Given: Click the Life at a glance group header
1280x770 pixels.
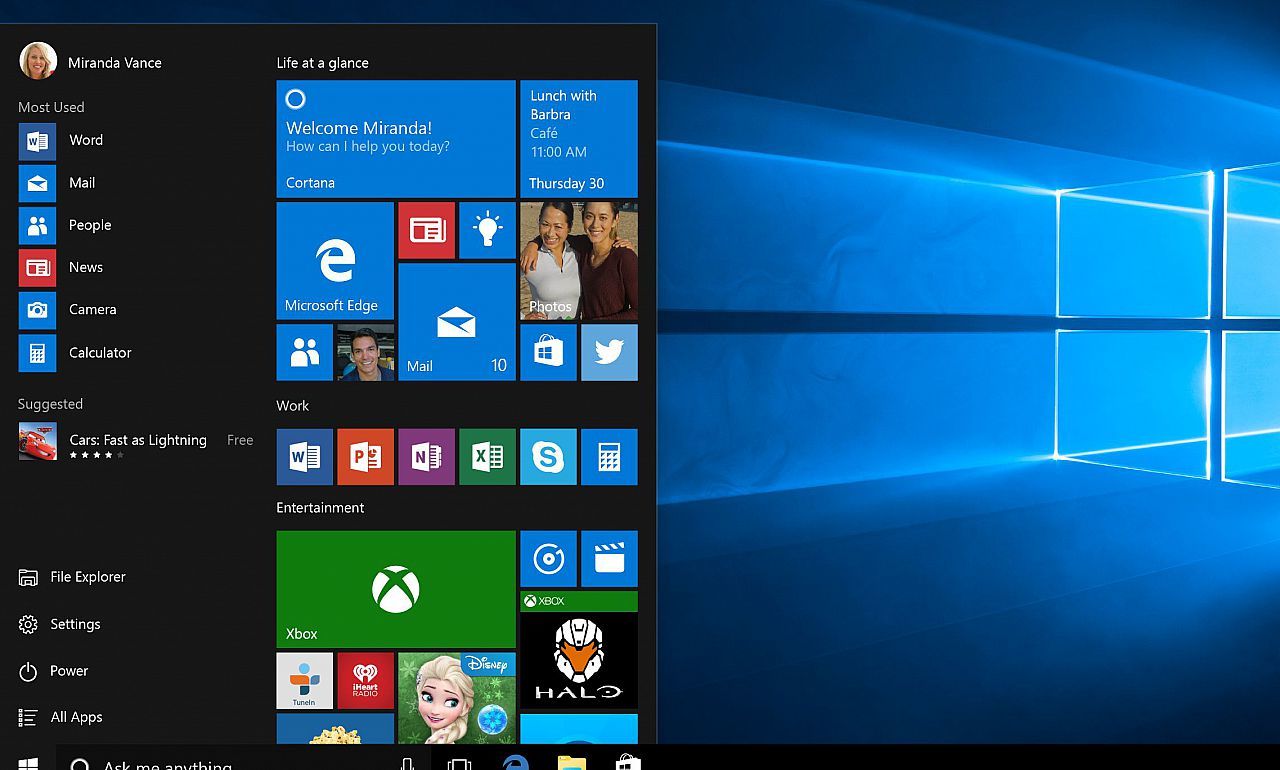Looking at the screenshot, I should click(323, 63).
